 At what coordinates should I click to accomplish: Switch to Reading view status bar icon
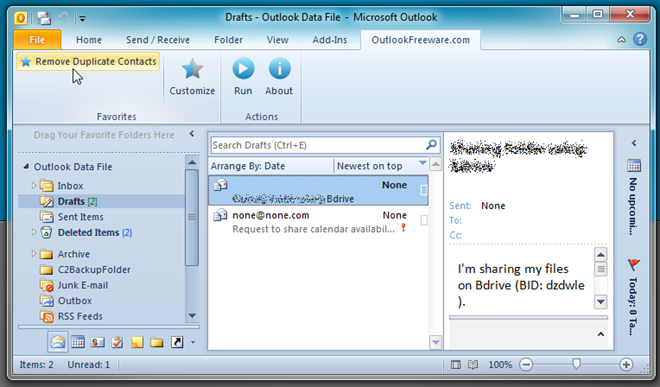pos(473,365)
